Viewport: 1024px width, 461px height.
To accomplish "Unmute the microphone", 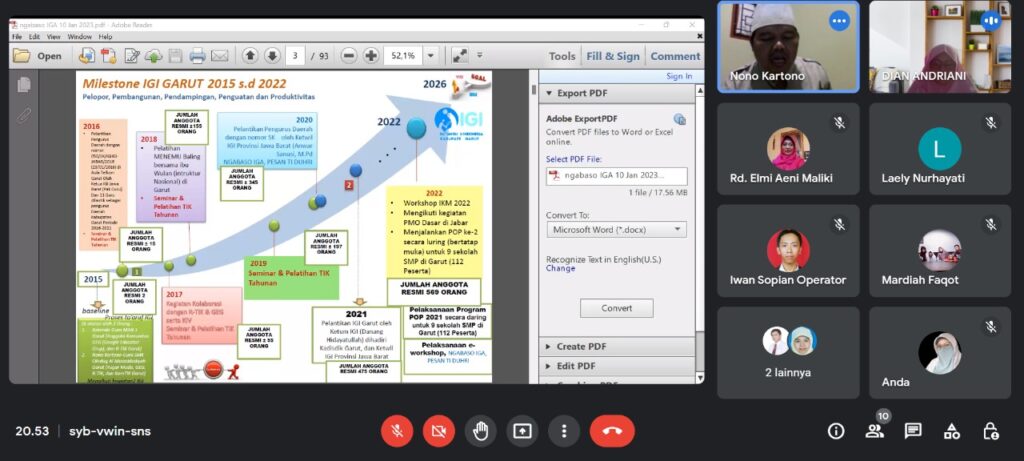I will 397,431.
